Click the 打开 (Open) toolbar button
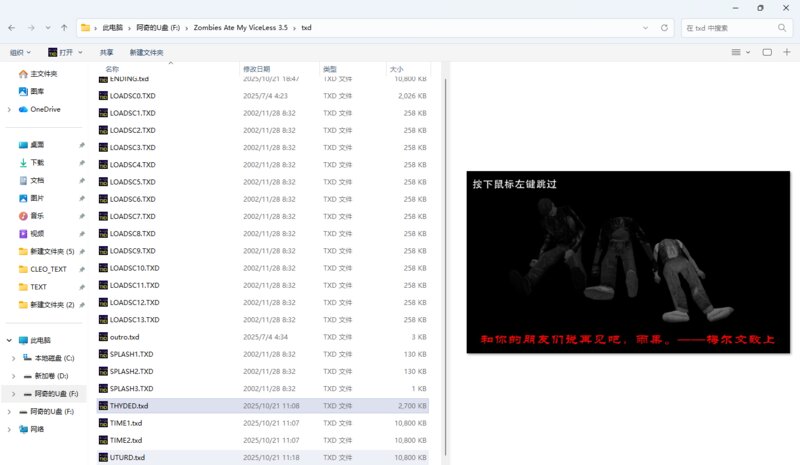The height and width of the screenshot is (465, 800). tap(63, 51)
